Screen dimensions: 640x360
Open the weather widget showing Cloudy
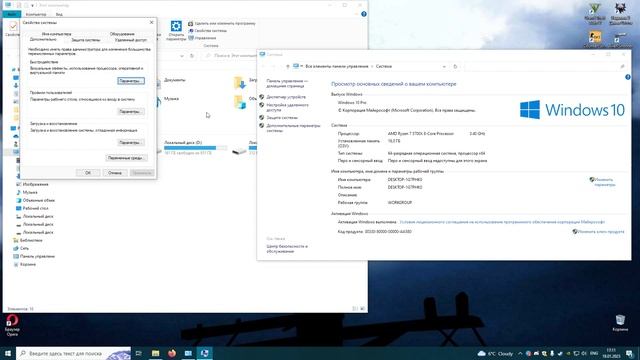point(495,353)
